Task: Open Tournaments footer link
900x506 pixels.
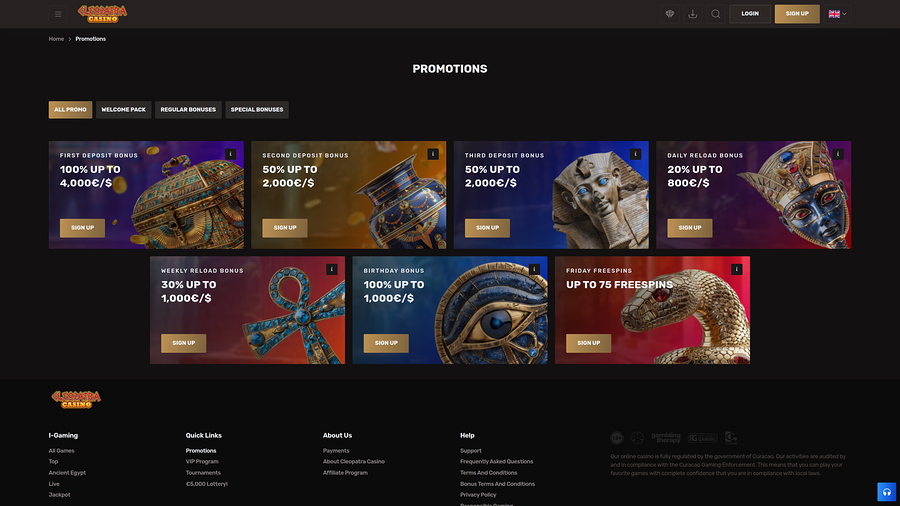Action: tap(203, 473)
